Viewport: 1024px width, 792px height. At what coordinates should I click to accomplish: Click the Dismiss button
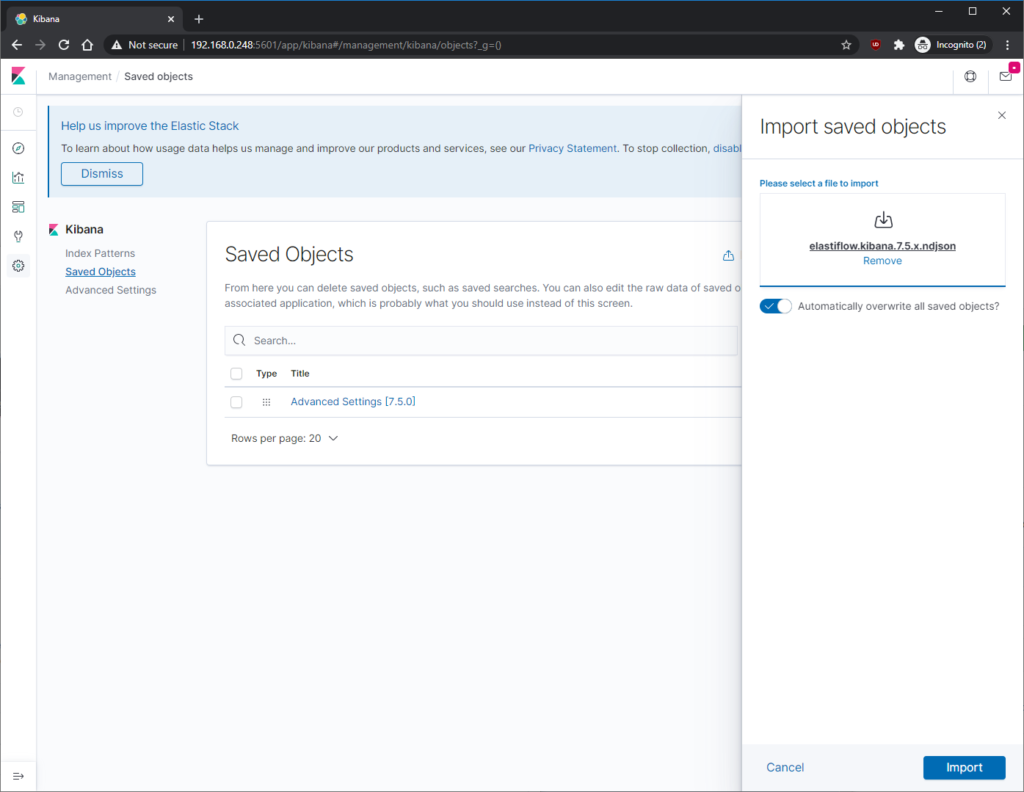point(102,174)
